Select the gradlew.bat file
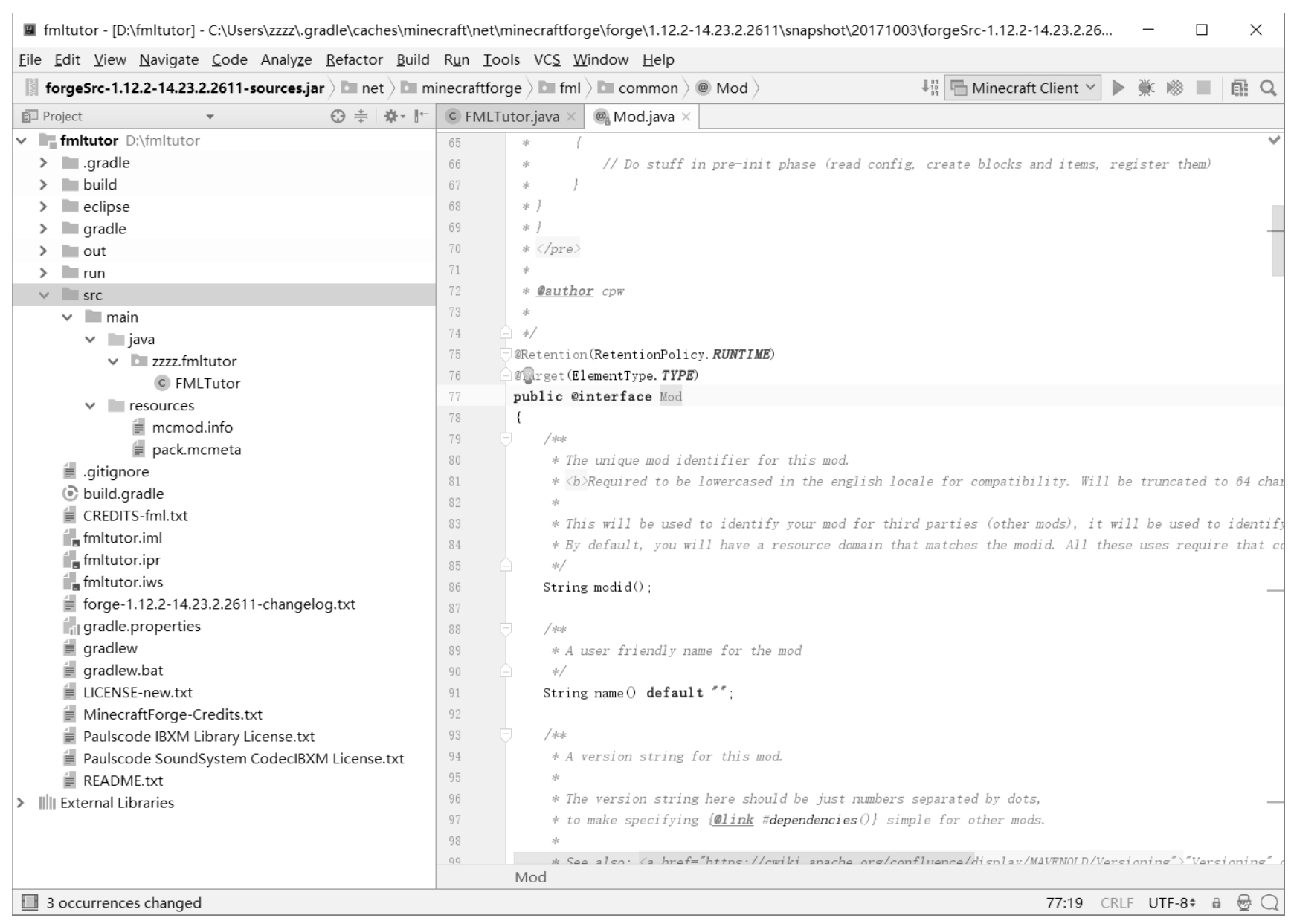 point(113,671)
